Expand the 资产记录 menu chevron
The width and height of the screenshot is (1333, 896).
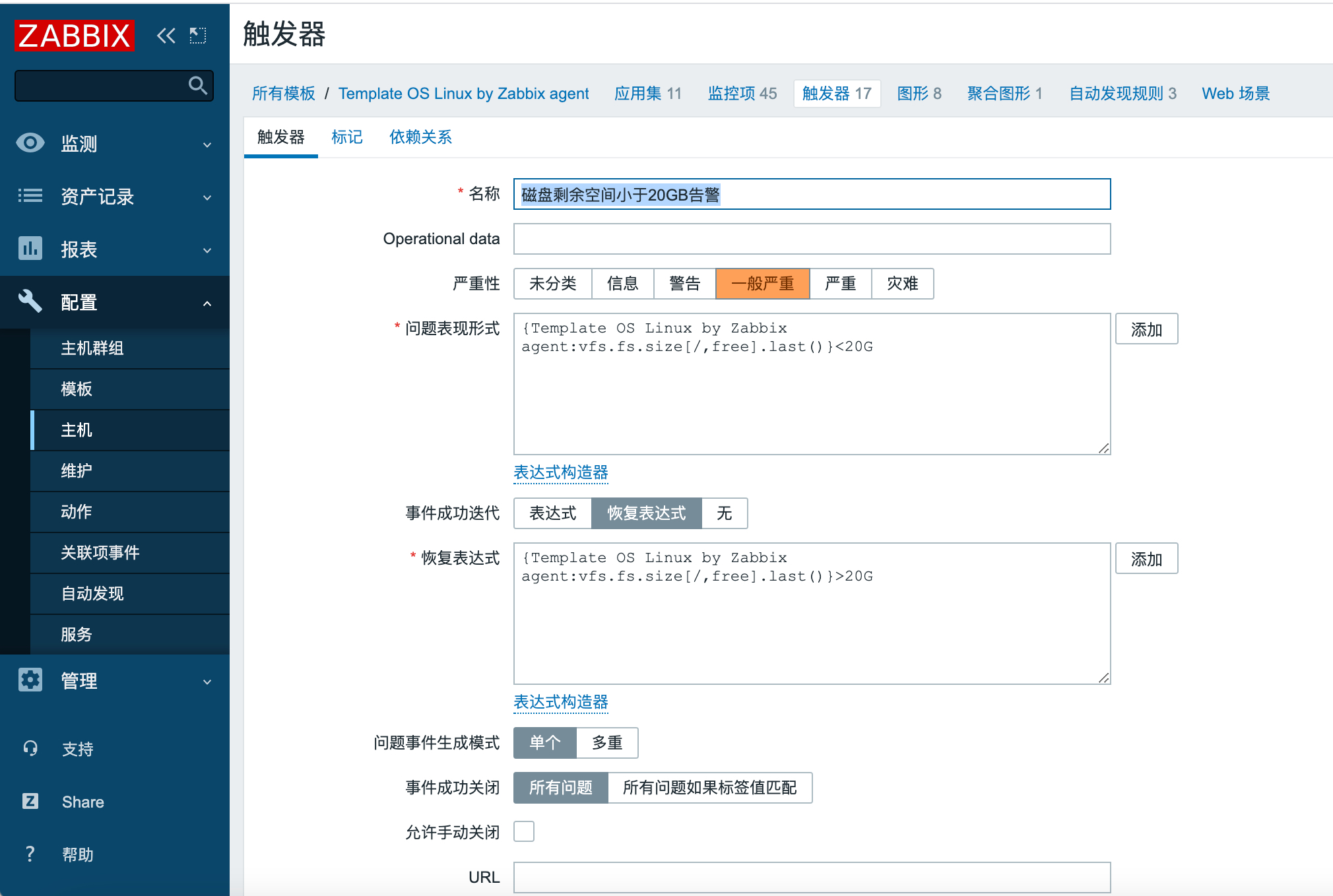(207, 197)
